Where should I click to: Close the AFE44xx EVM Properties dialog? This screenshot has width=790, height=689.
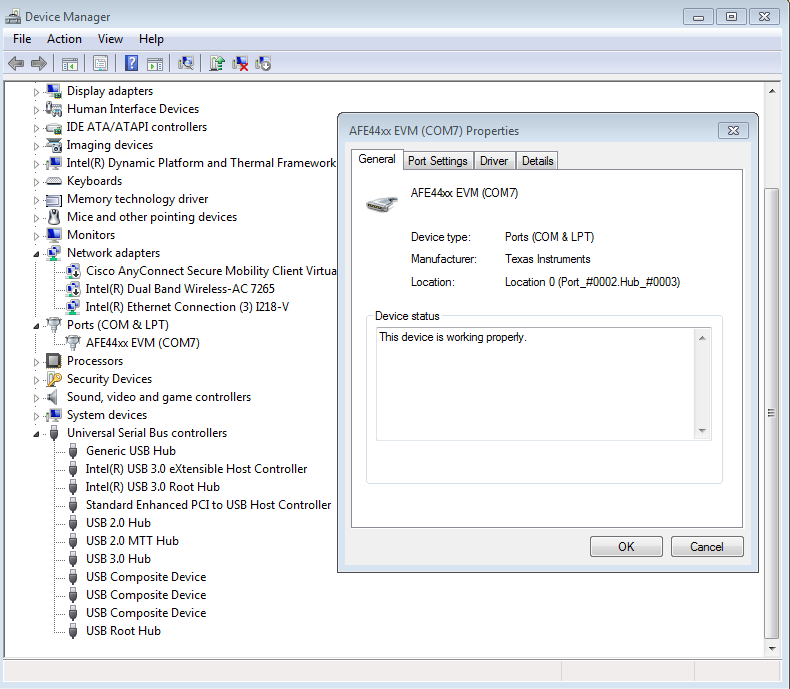(733, 130)
